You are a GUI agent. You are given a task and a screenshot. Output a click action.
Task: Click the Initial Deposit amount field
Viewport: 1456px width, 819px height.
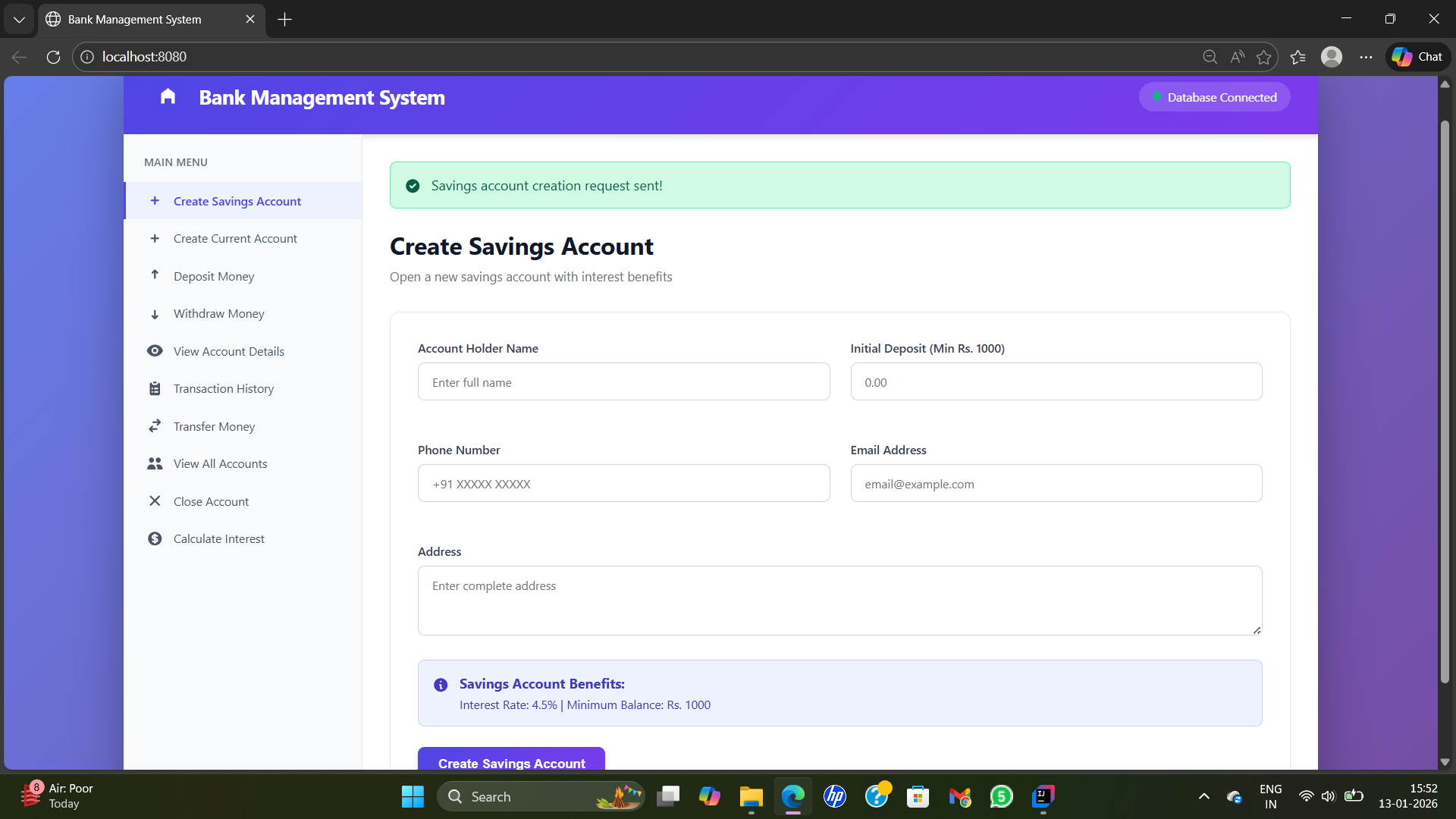click(x=1056, y=382)
